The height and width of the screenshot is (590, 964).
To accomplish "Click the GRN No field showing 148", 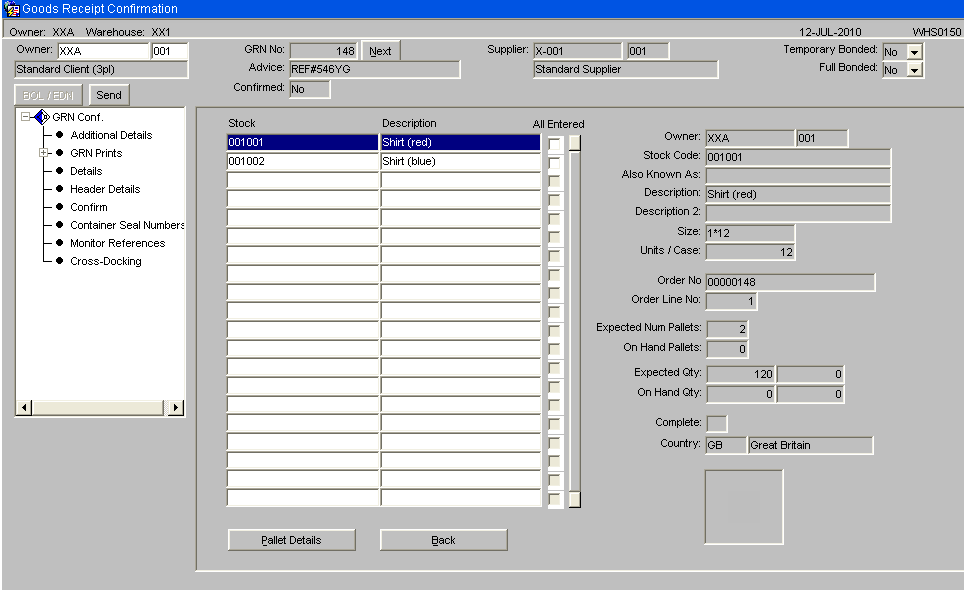I will (x=323, y=51).
